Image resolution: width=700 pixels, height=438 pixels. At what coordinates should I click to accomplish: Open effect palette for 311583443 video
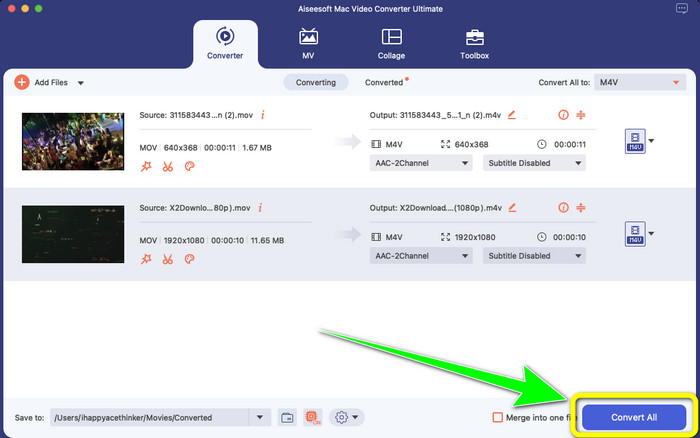pyautogui.click(x=189, y=167)
